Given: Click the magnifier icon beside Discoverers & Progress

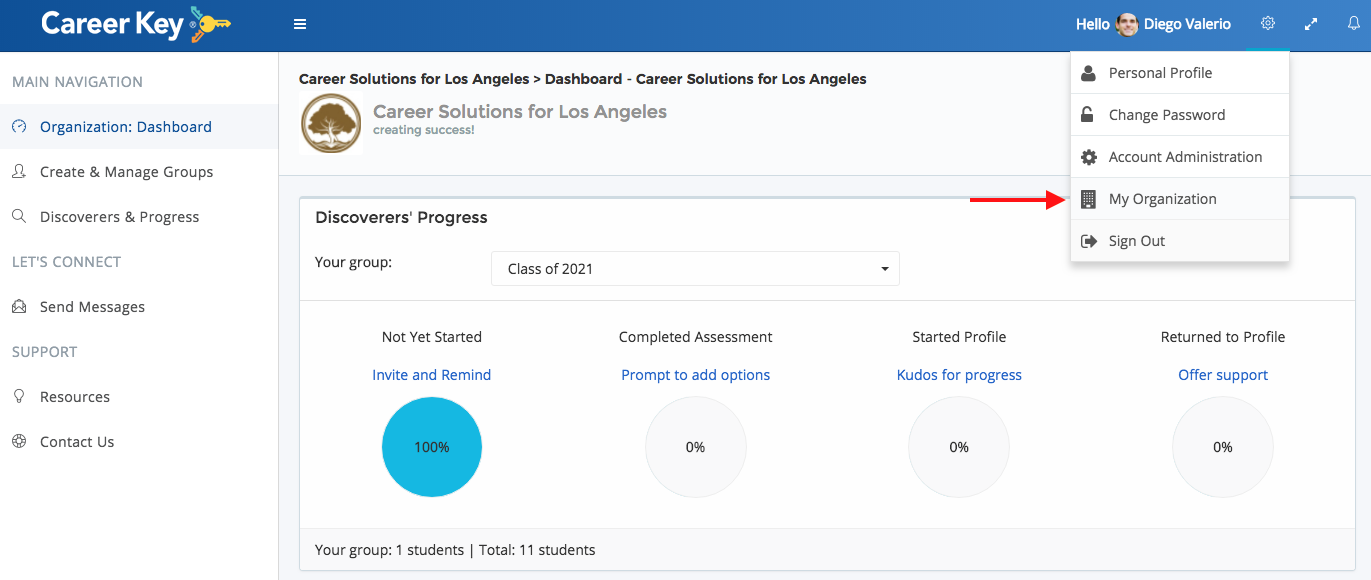Looking at the screenshot, I should 19,217.
